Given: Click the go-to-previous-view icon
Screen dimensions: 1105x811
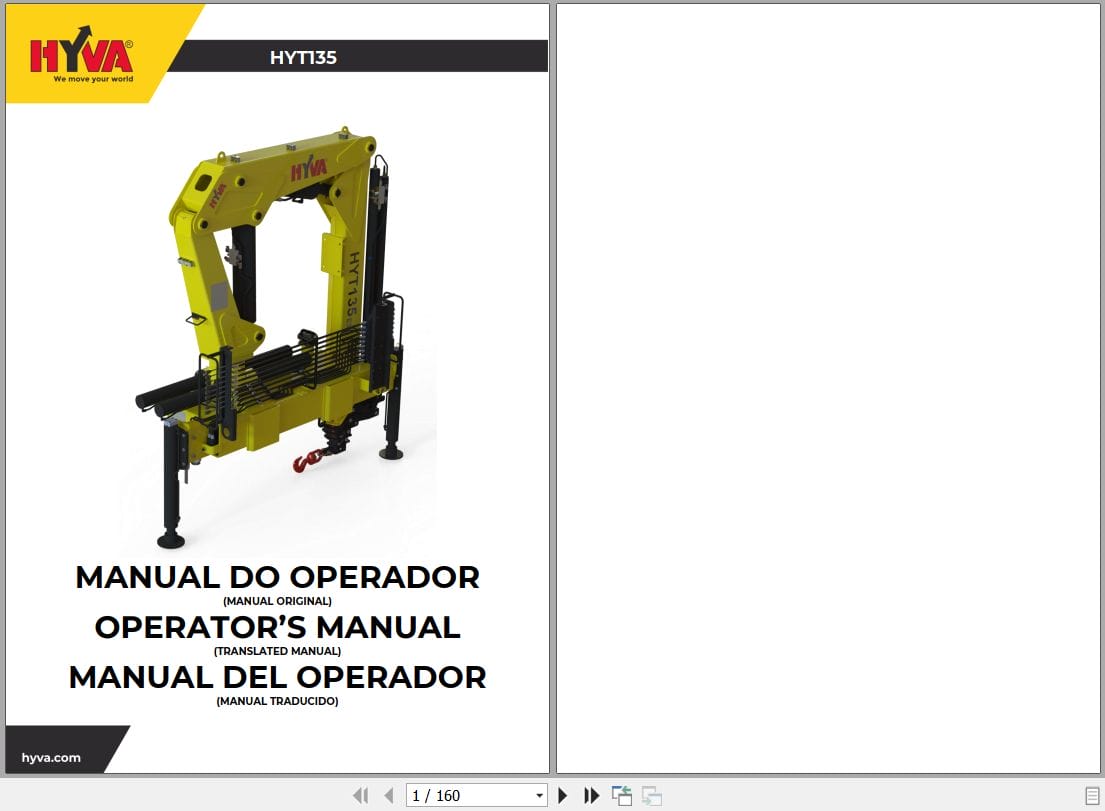Looking at the screenshot, I should (x=622, y=795).
